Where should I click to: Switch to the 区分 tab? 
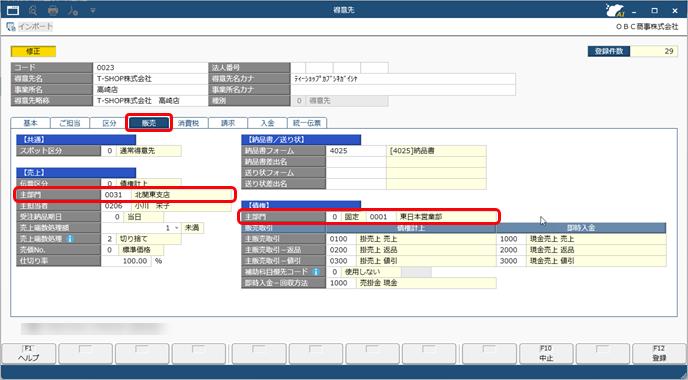[109, 123]
